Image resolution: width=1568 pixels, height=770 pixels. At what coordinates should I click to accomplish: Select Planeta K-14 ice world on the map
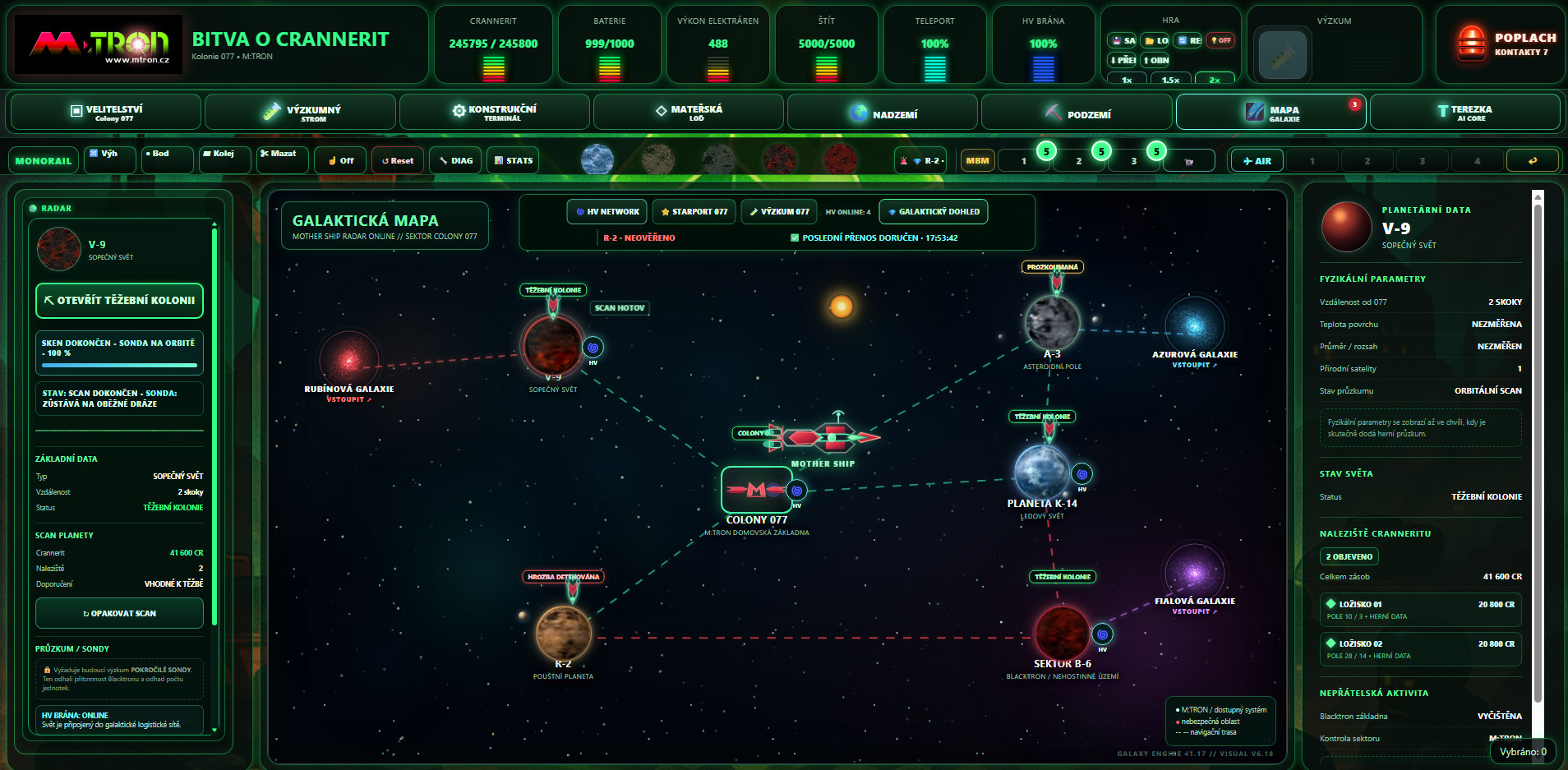1042,472
